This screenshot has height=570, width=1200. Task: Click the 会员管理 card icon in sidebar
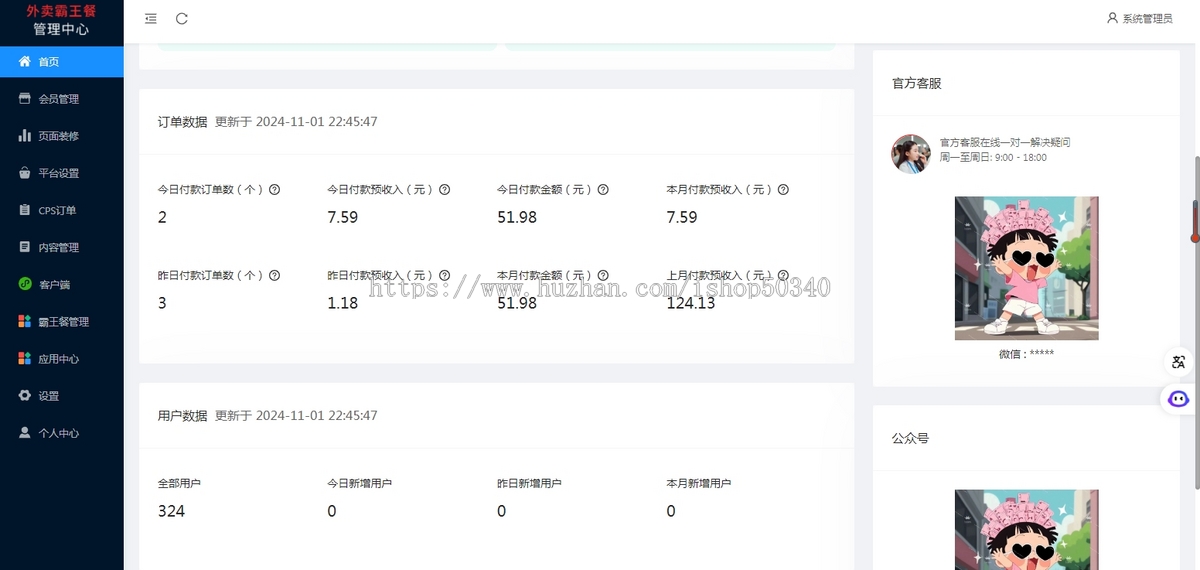click(25, 99)
